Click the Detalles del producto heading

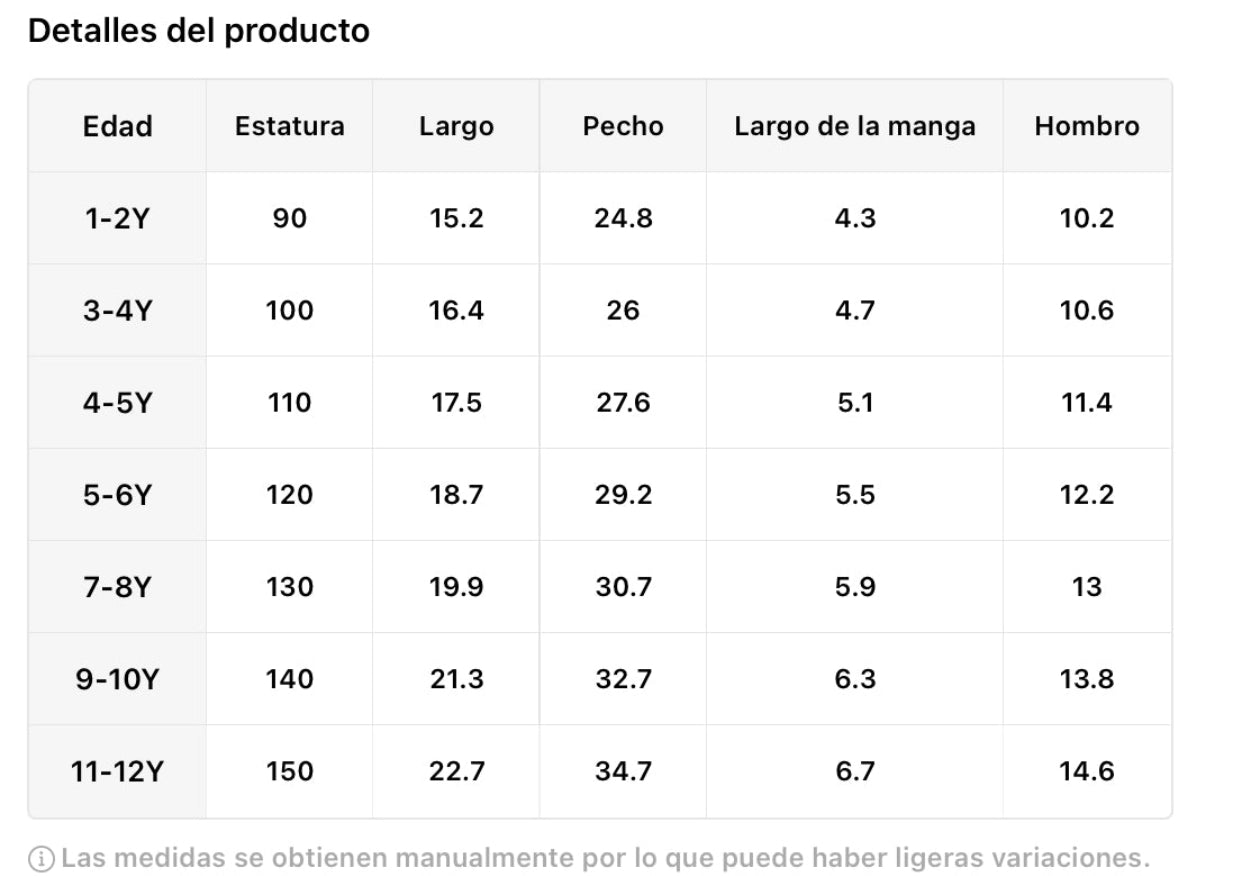point(199,31)
